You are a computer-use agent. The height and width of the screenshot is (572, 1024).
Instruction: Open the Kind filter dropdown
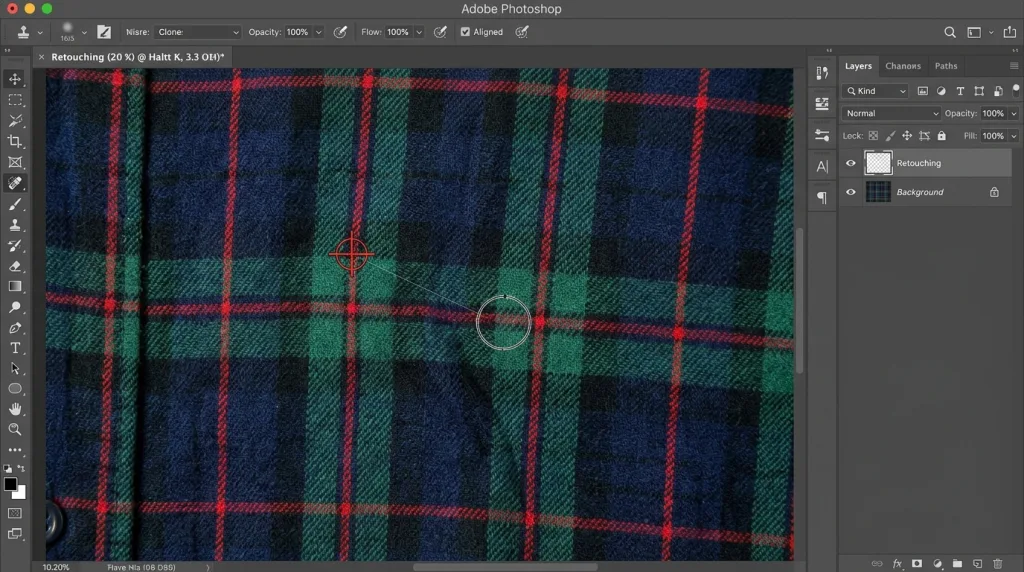[x=875, y=91]
